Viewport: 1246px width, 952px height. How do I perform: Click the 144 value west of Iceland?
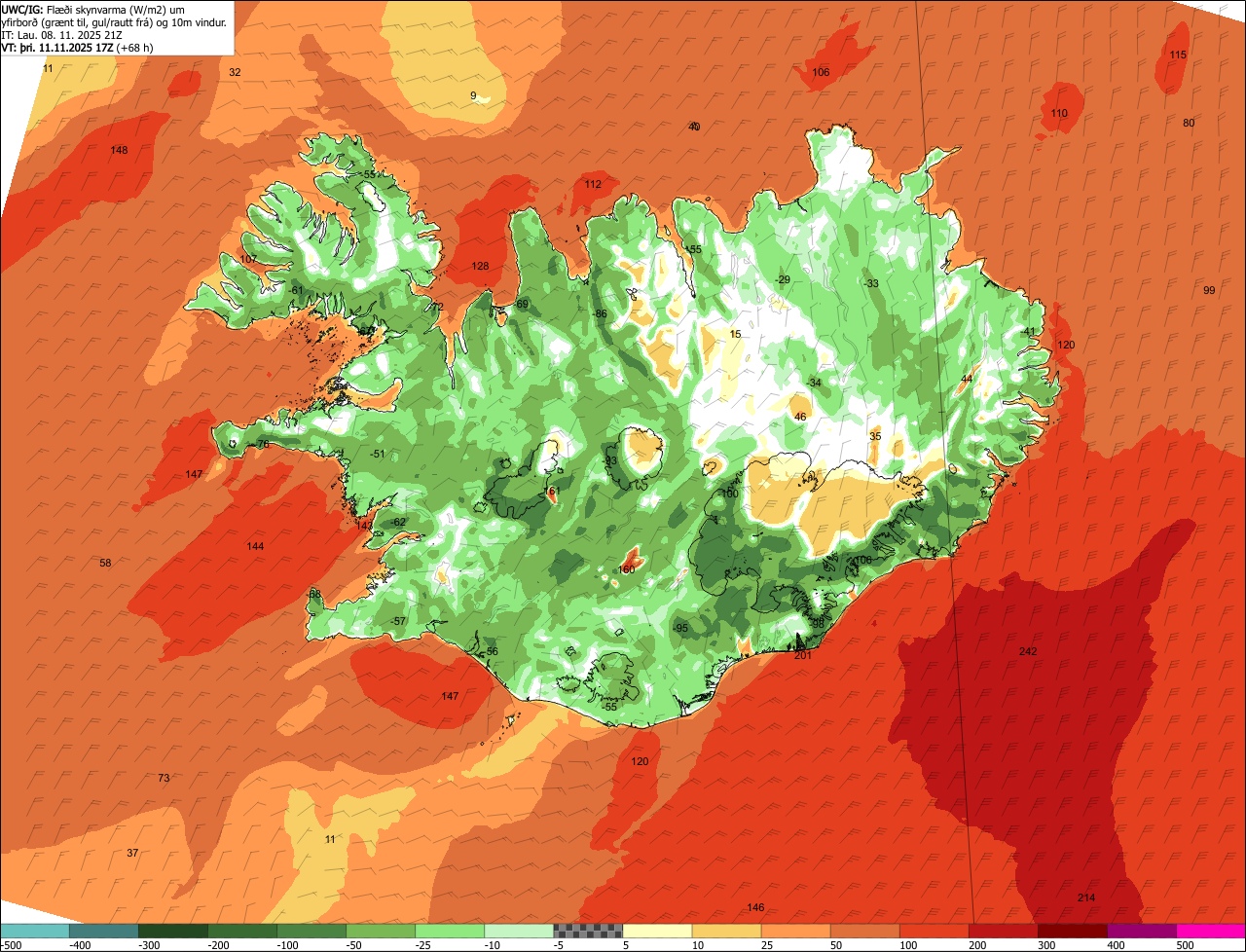(x=255, y=546)
